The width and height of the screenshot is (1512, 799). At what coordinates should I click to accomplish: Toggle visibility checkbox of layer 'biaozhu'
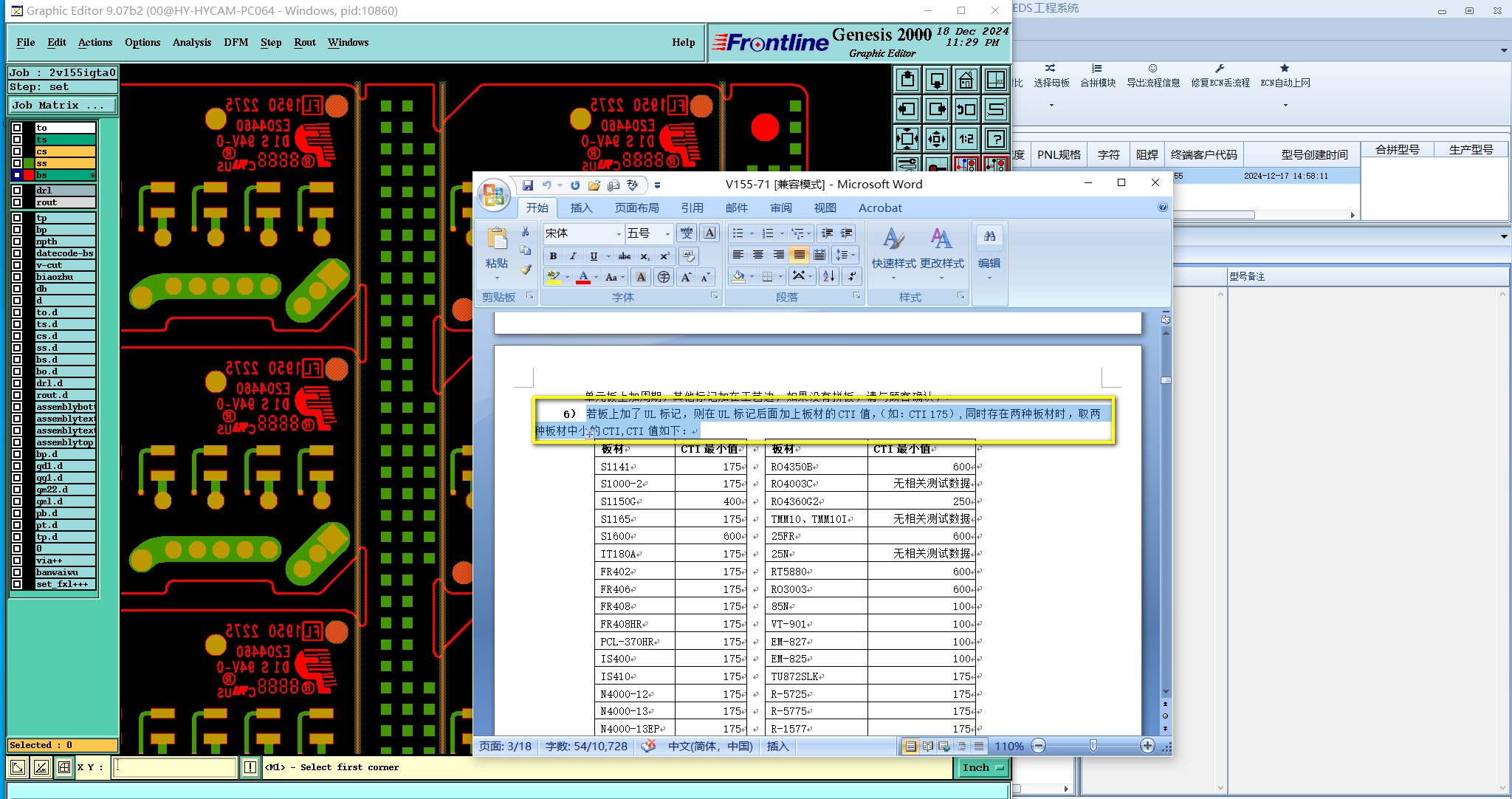click(x=17, y=277)
